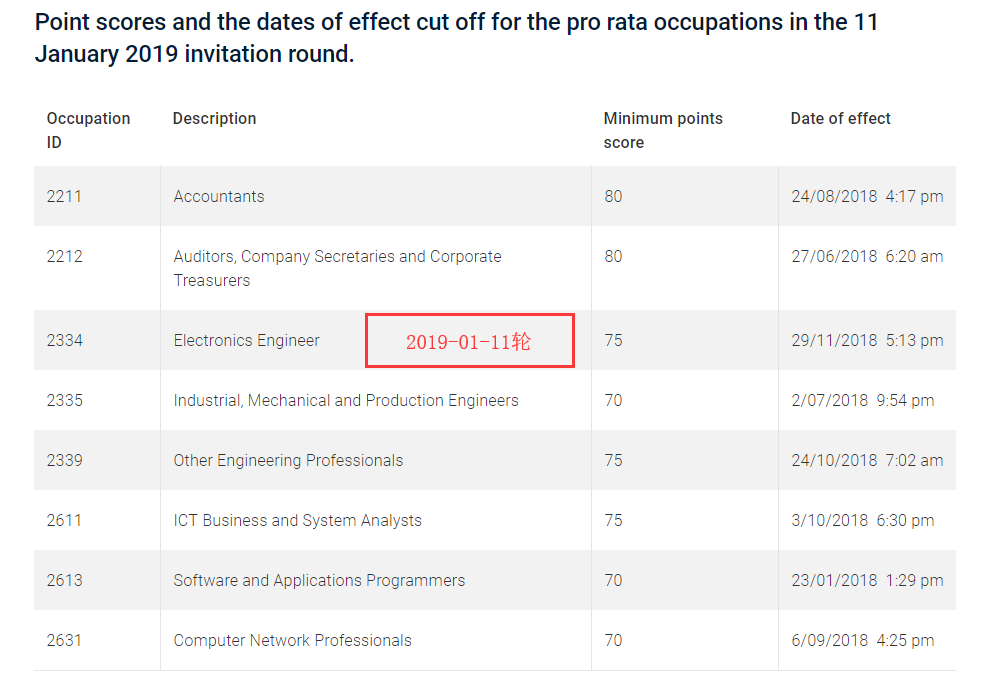The image size is (1000, 683).
Task: Click the 29/11/2018 5:13 pm date
Action: [866, 340]
